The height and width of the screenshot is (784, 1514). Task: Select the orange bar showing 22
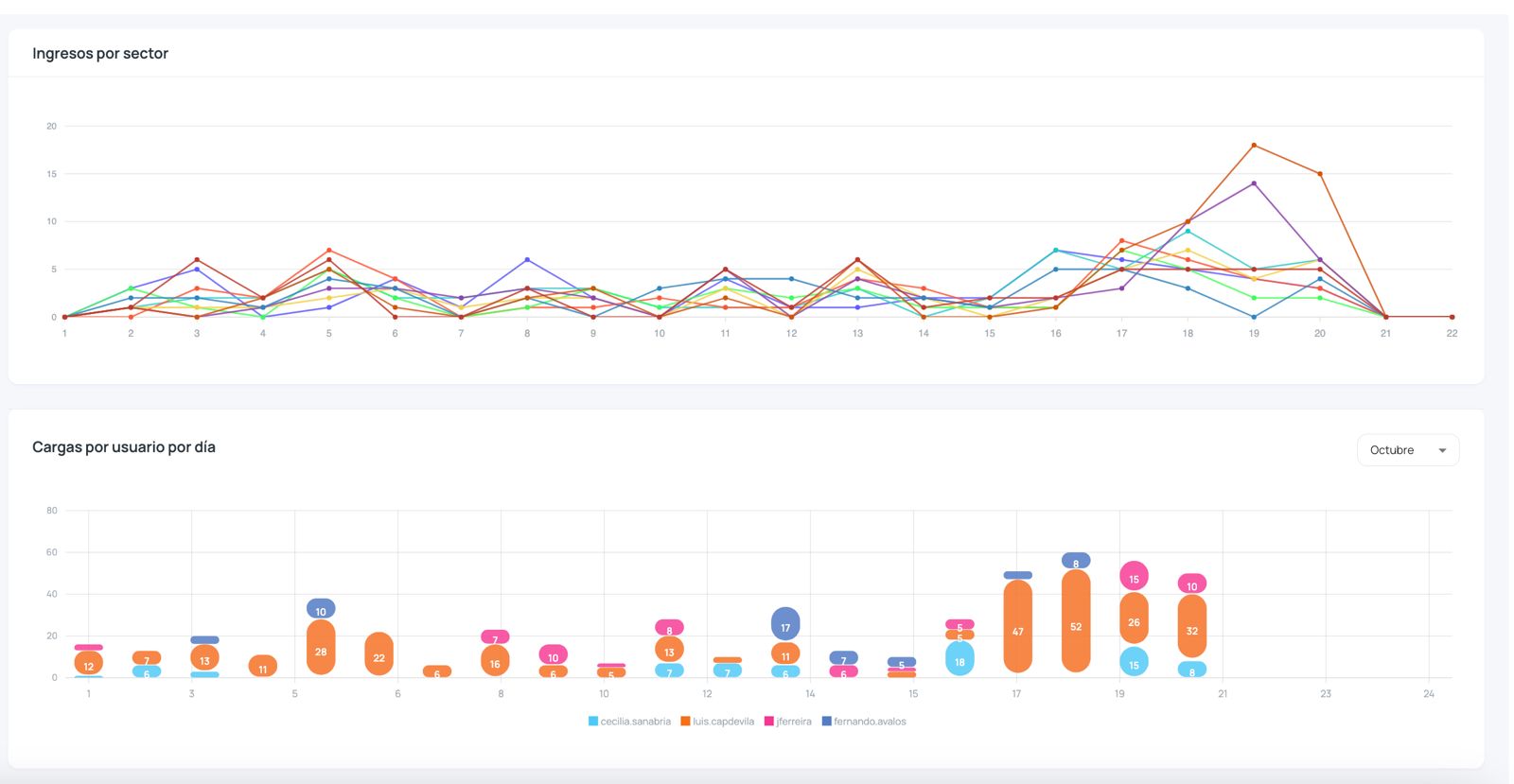(x=378, y=653)
